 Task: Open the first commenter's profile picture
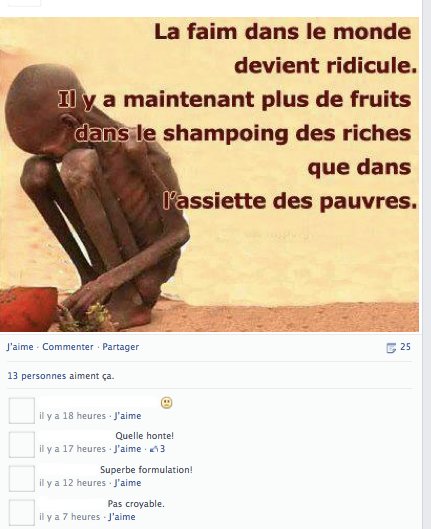(x=22, y=410)
